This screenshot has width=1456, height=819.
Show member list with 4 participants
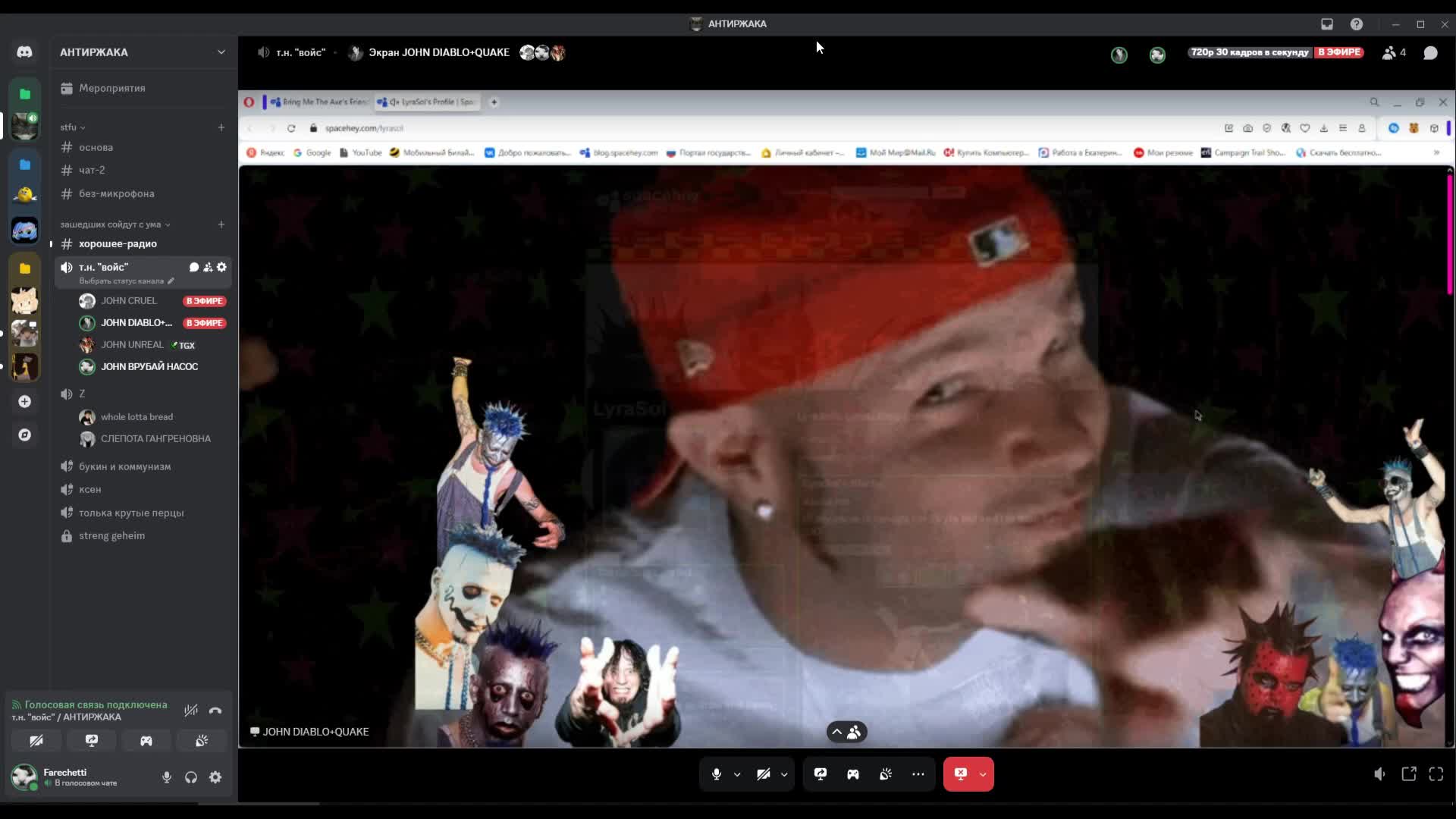[1394, 52]
